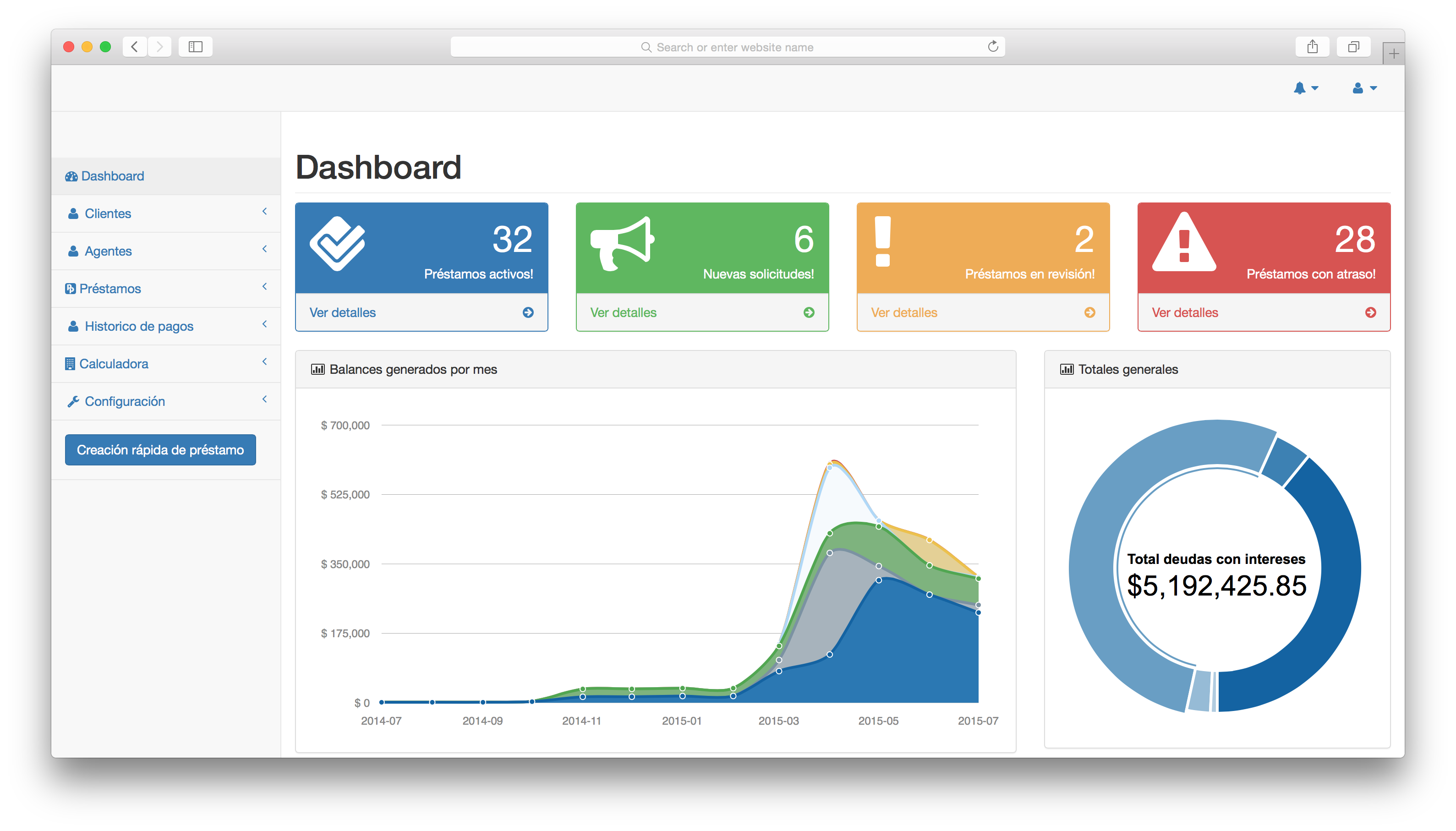
Task: Open Ver detalles under Nuevas solicitudes
Action: (623, 312)
